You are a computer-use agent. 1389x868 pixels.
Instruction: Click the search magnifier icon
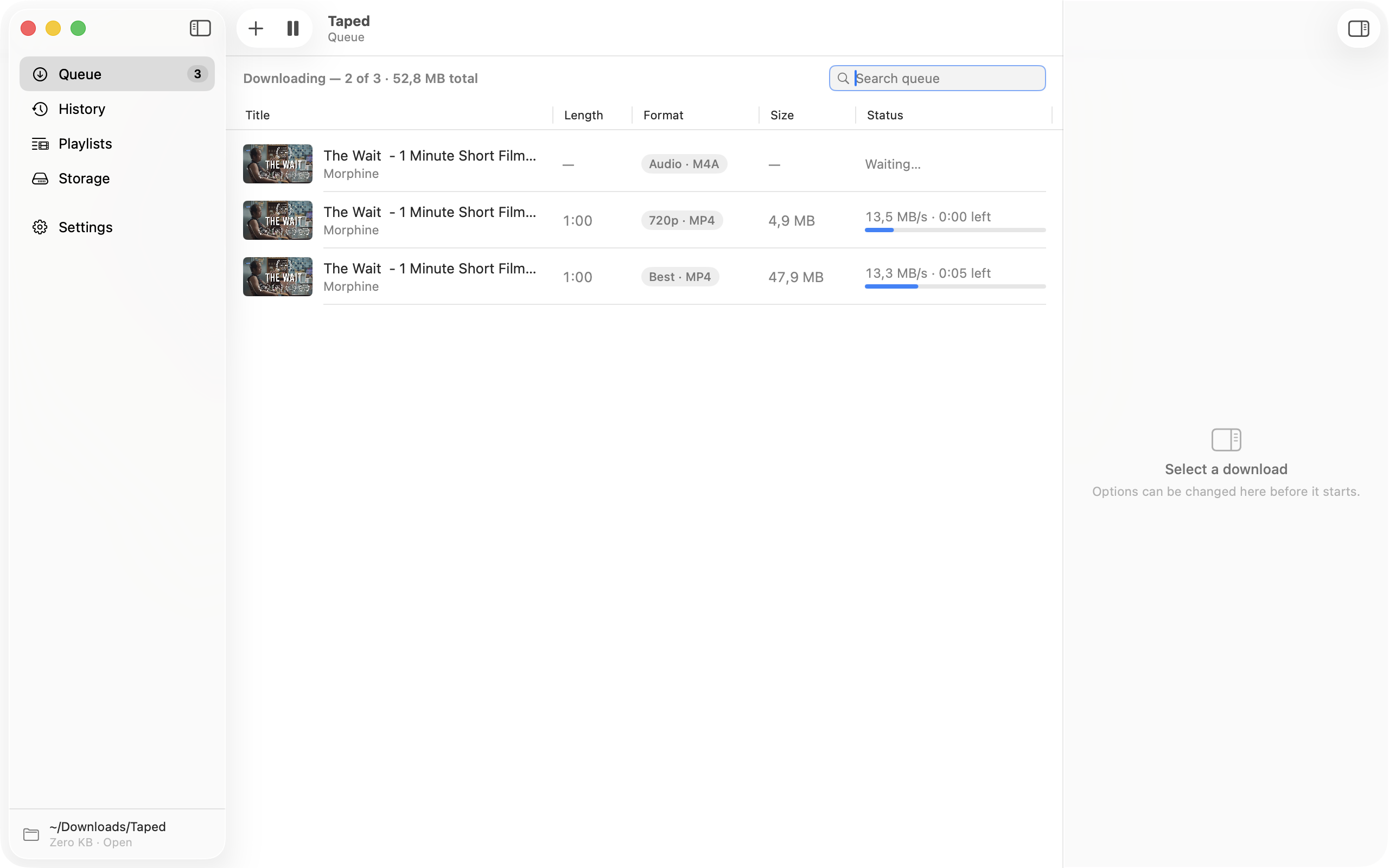pos(843,78)
